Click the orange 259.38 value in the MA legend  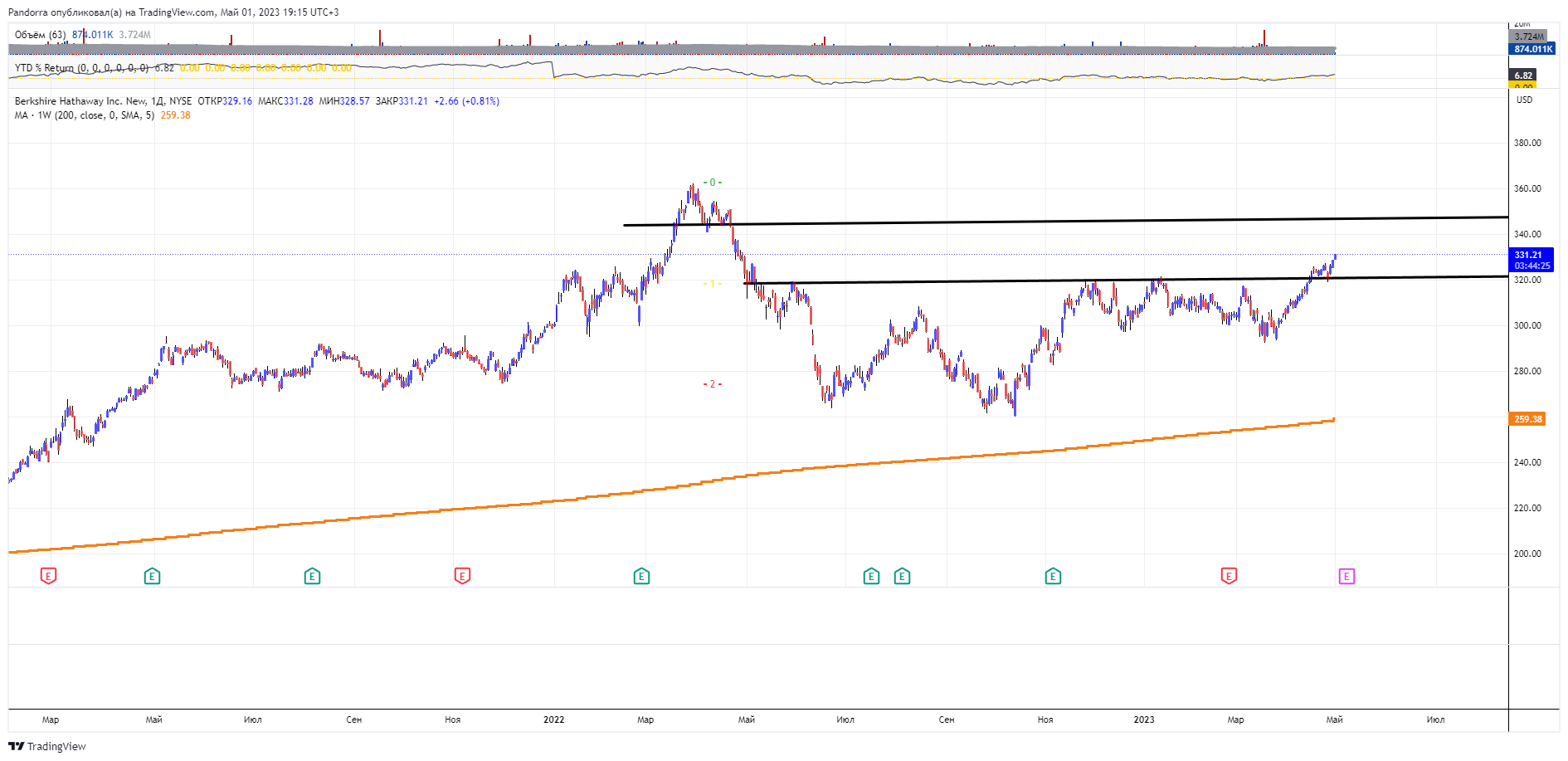click(x=175, y=115)
